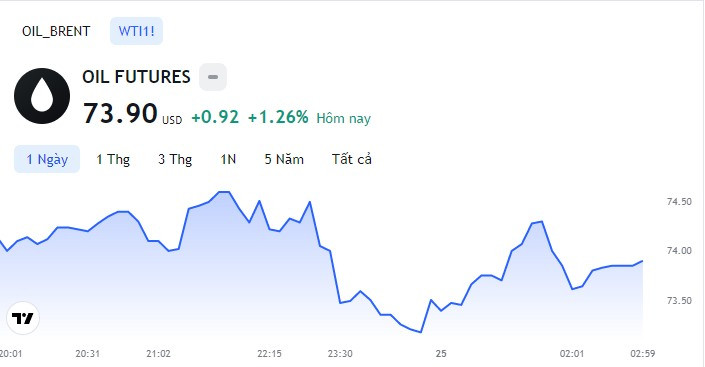Click the gray minus market status icon
The width and height of the screenshot is (705, 367).
point(213,77)
